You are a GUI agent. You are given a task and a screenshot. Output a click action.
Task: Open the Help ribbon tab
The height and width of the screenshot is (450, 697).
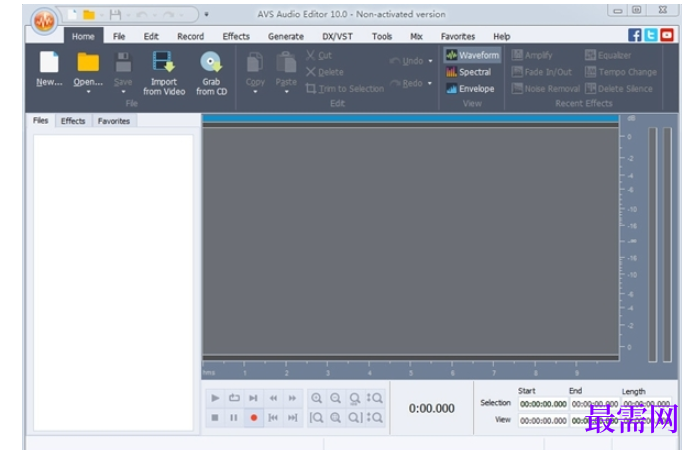(x=501, y=36)
